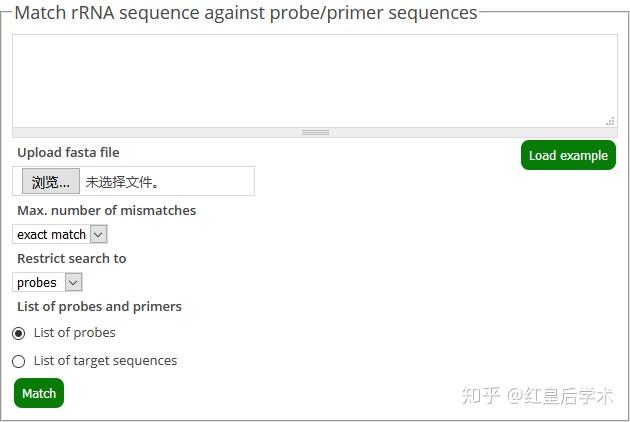Screen dimensions: 630x422
Task: Click the 'Restrict search to' label
Action: point(71,258)
